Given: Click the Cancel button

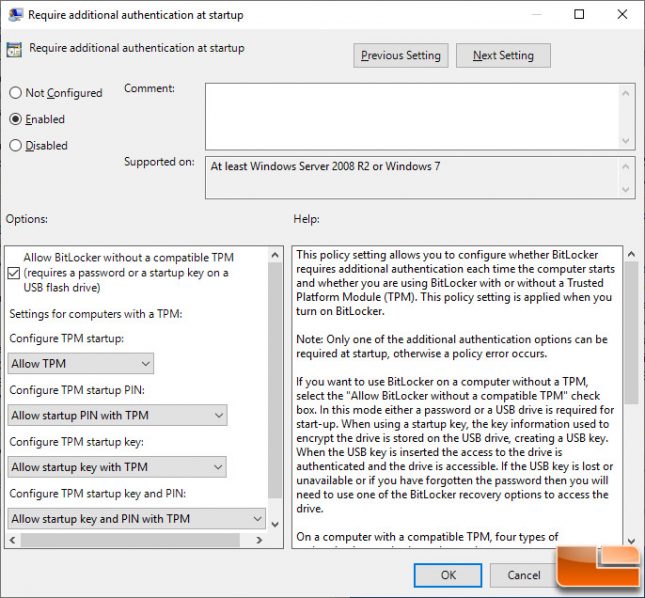Looking at the screenshot, I should coord(523,575).
